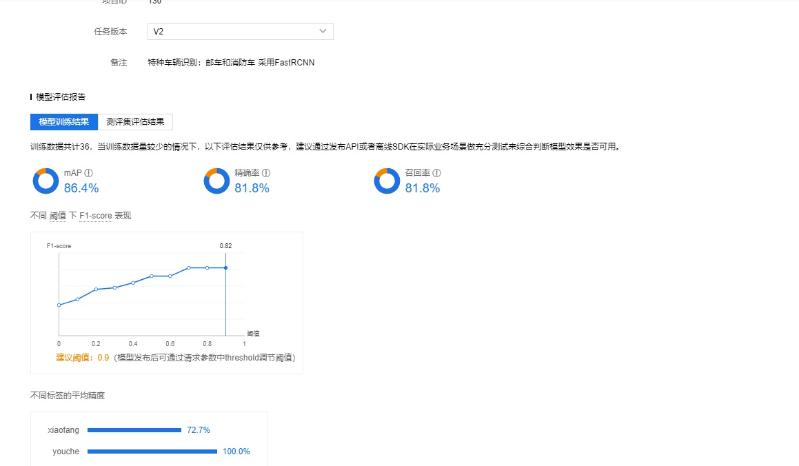Click the 0.82 label above the chart

[226, 245]
